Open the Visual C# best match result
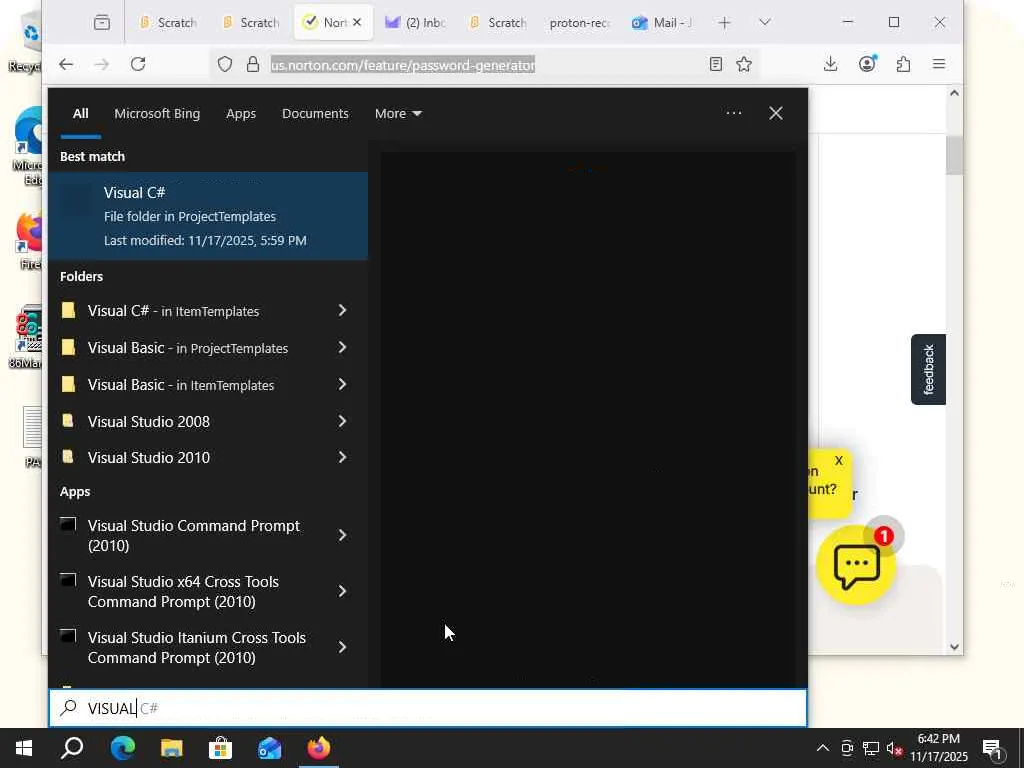The width and height of the screenshot is (1024, 768). point(208,216)
